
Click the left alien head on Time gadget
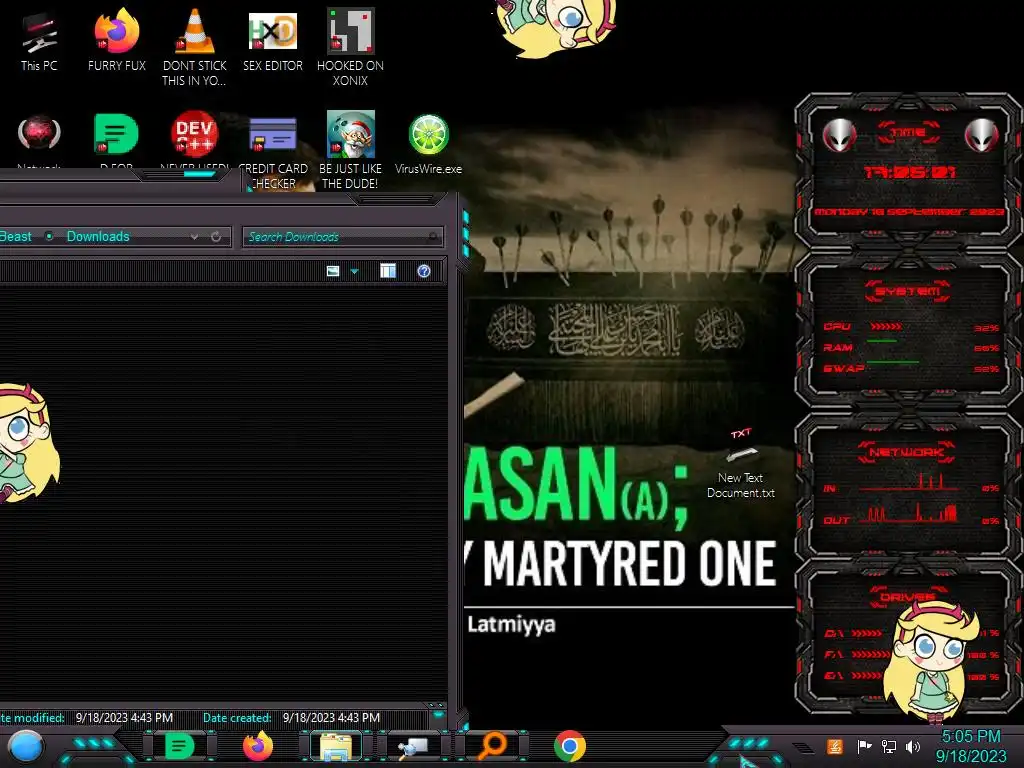click(x=839, y=136)
